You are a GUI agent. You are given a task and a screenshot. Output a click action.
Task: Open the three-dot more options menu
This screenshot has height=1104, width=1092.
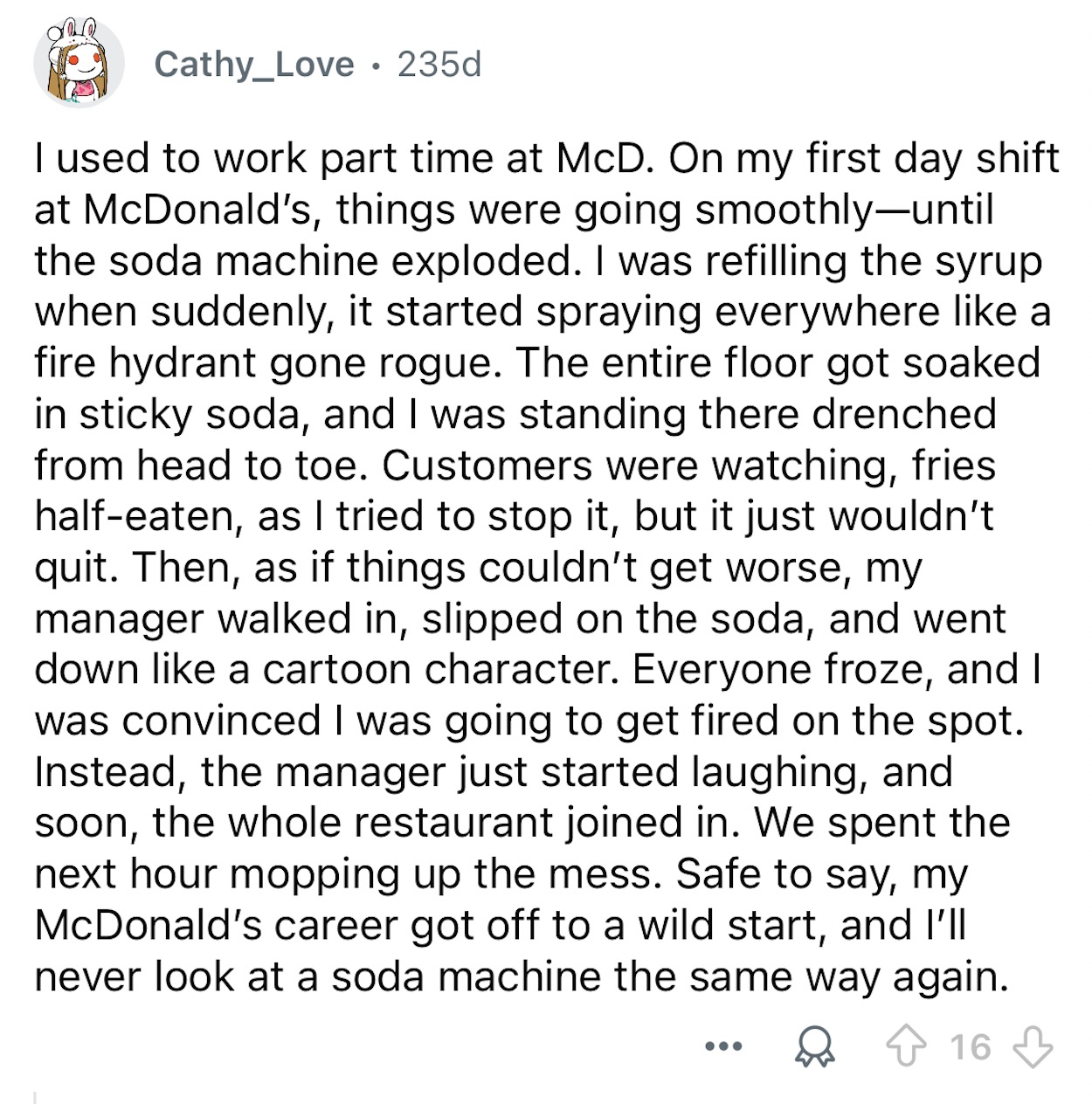coord(724,1045)
